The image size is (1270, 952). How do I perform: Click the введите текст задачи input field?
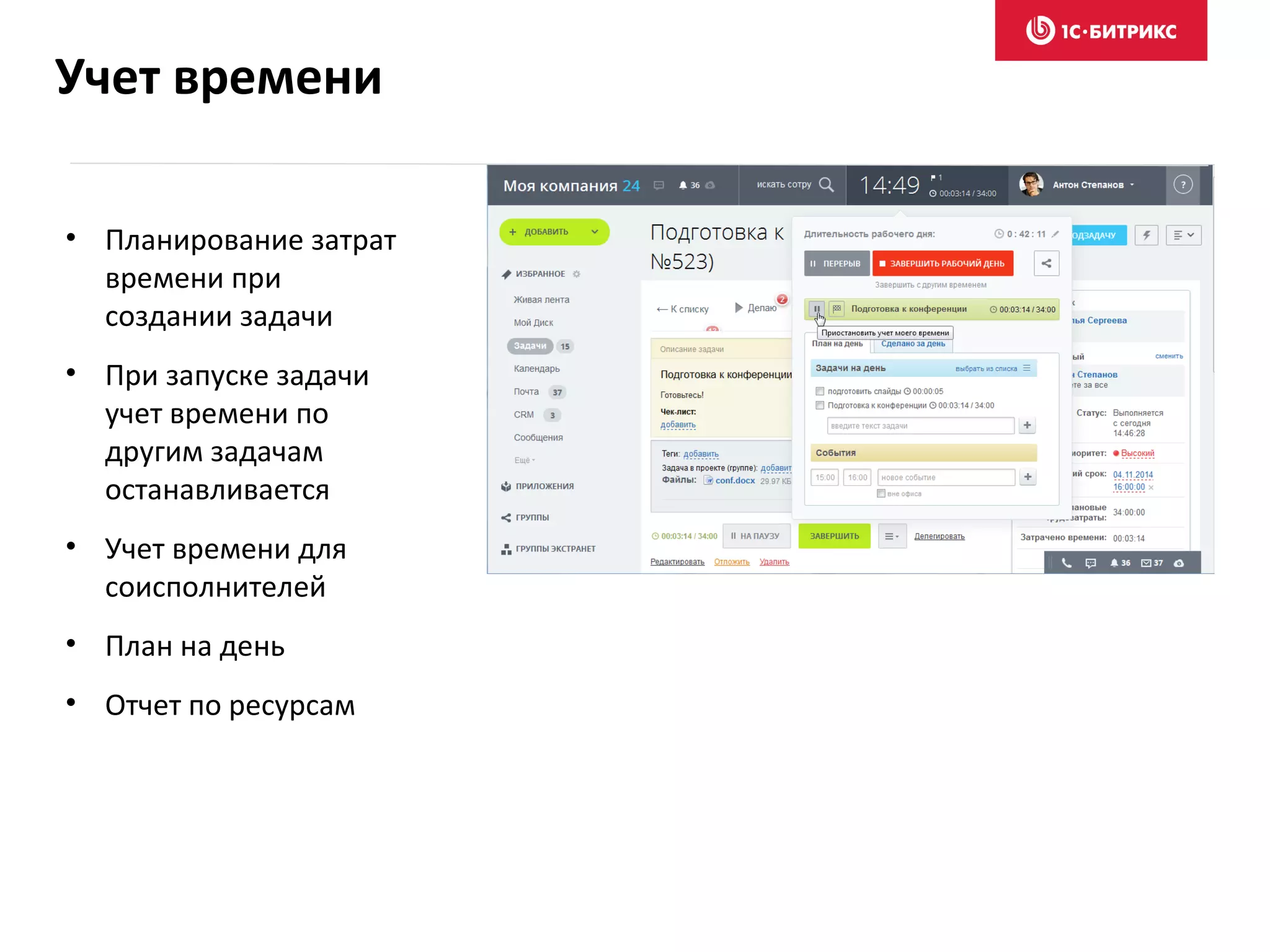pyautogui.click(x=920, y=426)
